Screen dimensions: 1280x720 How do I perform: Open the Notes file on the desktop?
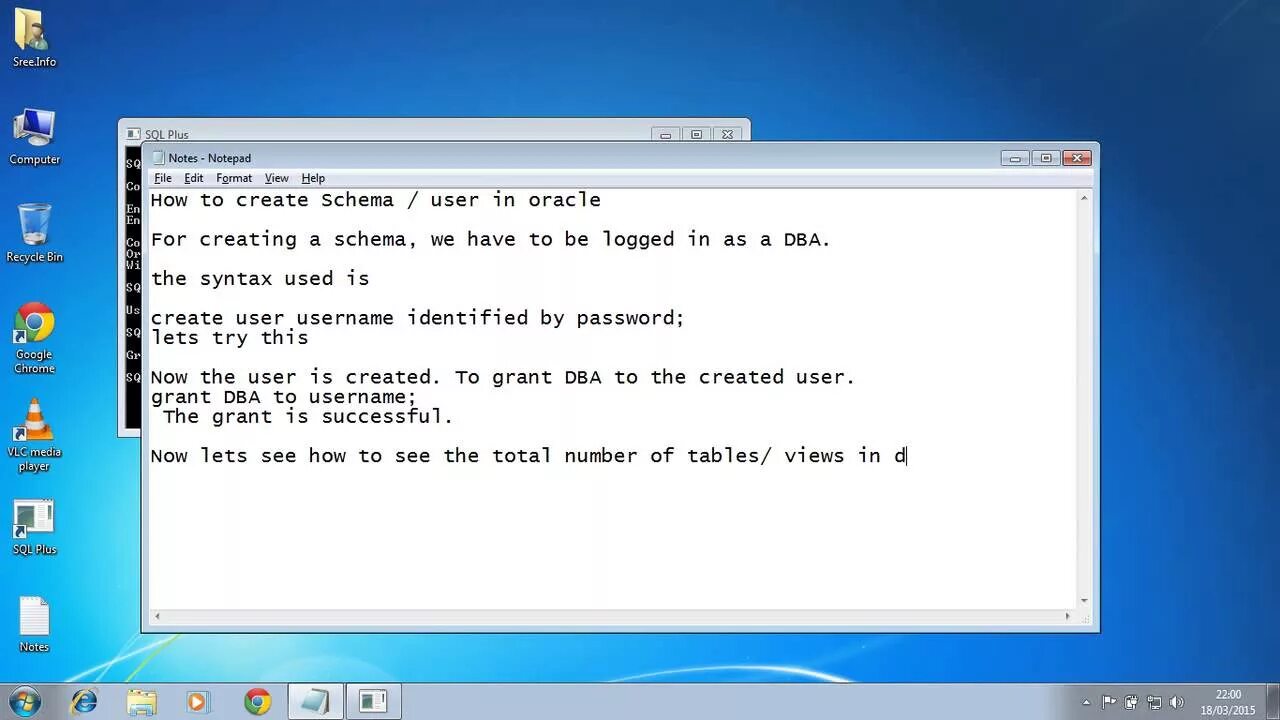pyautogui.click(x=34, y=625)
